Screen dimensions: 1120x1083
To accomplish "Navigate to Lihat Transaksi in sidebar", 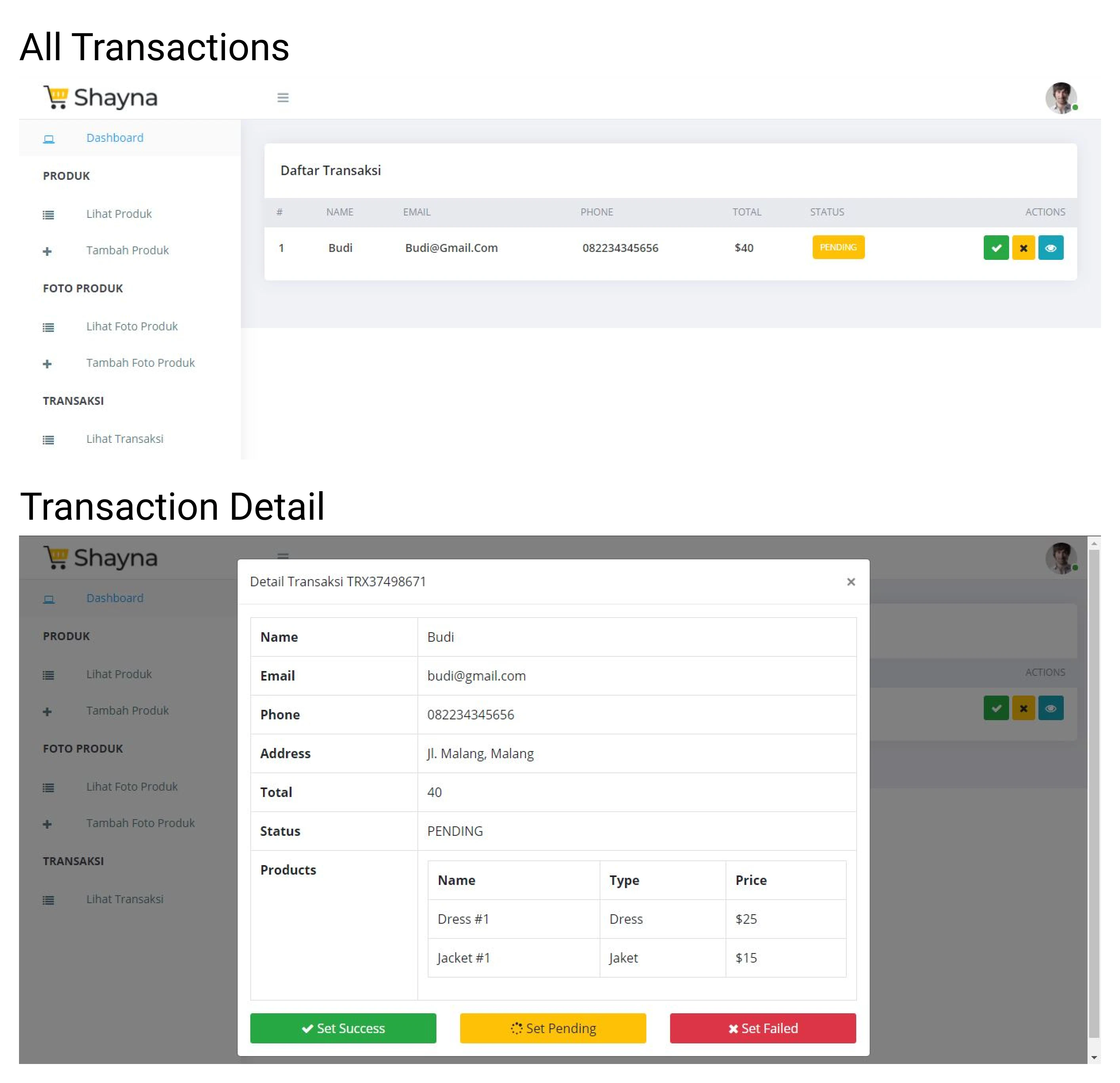I will [x=124, y=438].
